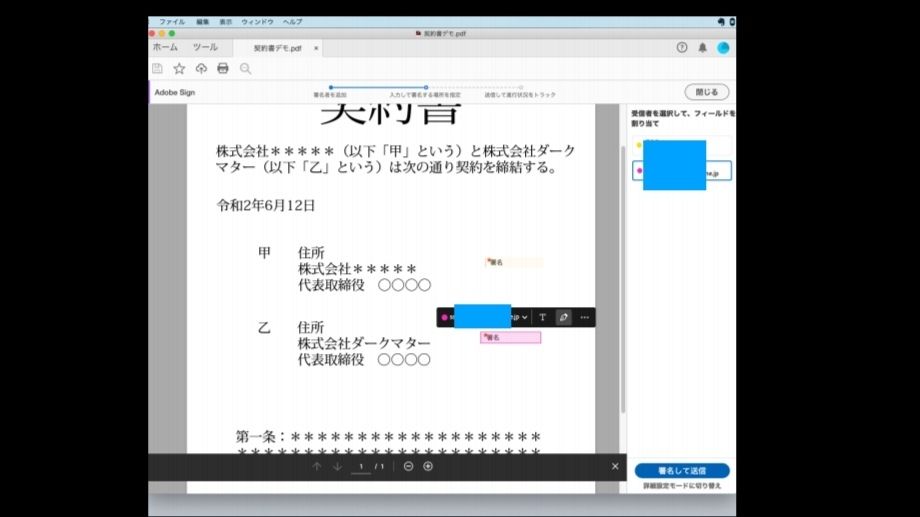
Task: Bookmark file with the star icon
Action: pos(180,69)
